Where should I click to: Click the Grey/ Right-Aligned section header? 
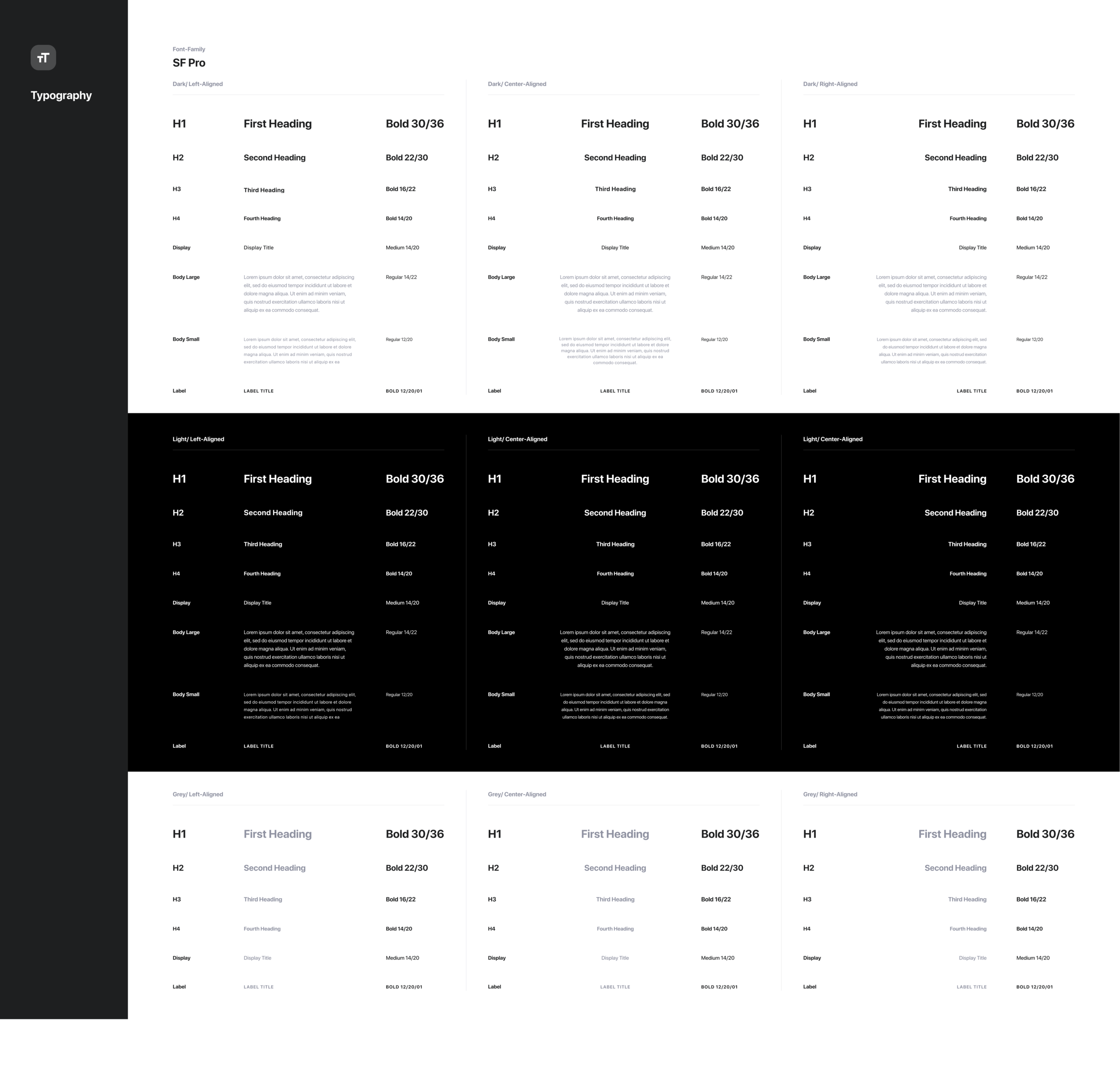coord(830,795)
